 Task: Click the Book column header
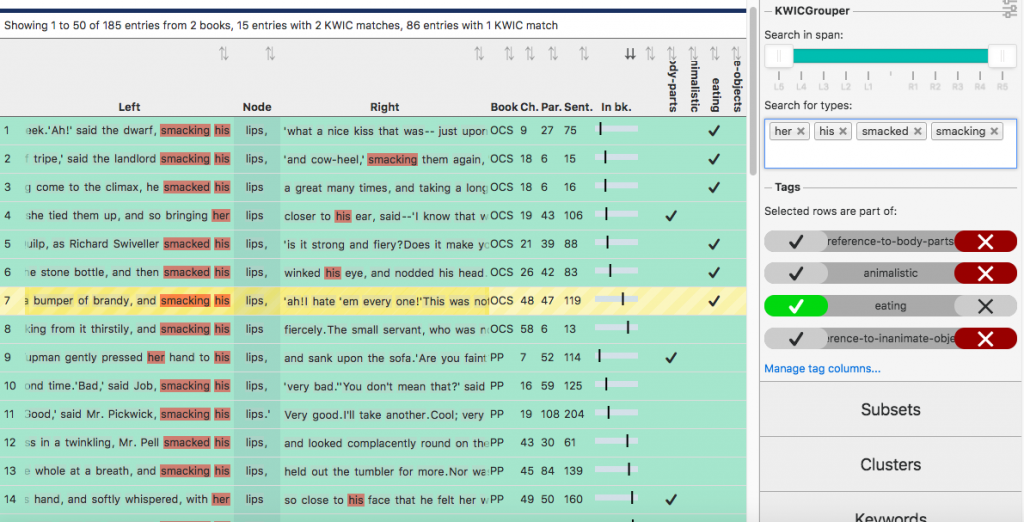click(x=504, y=107)
